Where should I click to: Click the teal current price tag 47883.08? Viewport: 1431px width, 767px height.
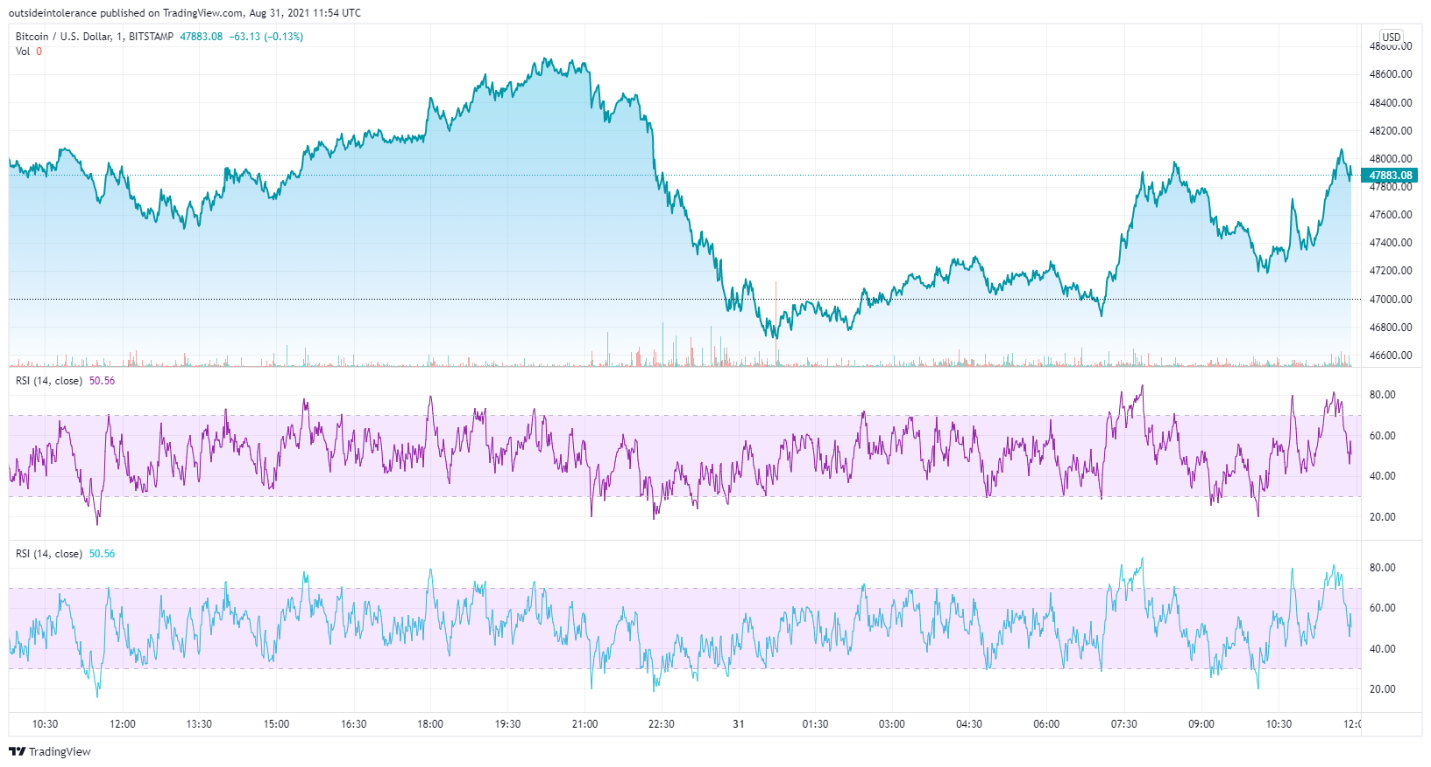point(1390,175)
